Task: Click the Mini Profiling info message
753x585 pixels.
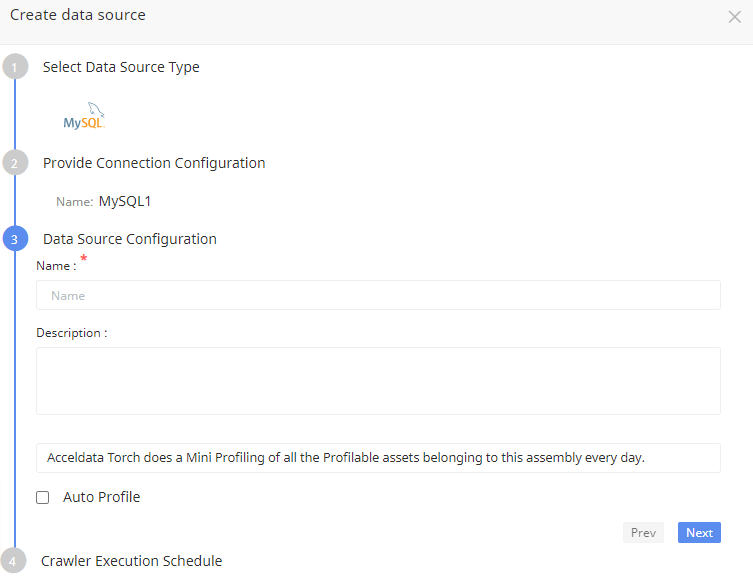Action: tap(378, 458)
